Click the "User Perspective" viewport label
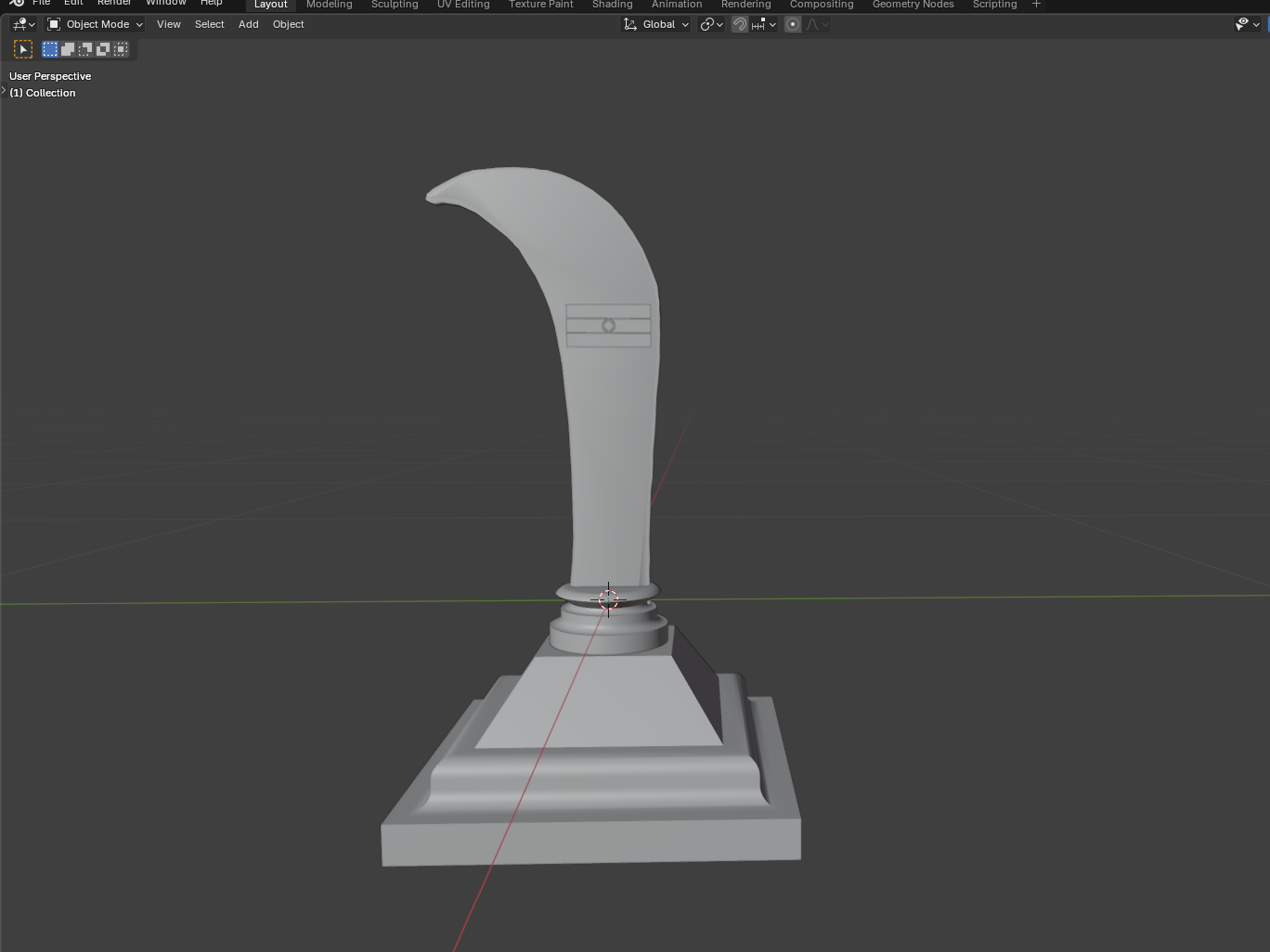The width and height of the screenshot is (1270, 952). point(50,76)
